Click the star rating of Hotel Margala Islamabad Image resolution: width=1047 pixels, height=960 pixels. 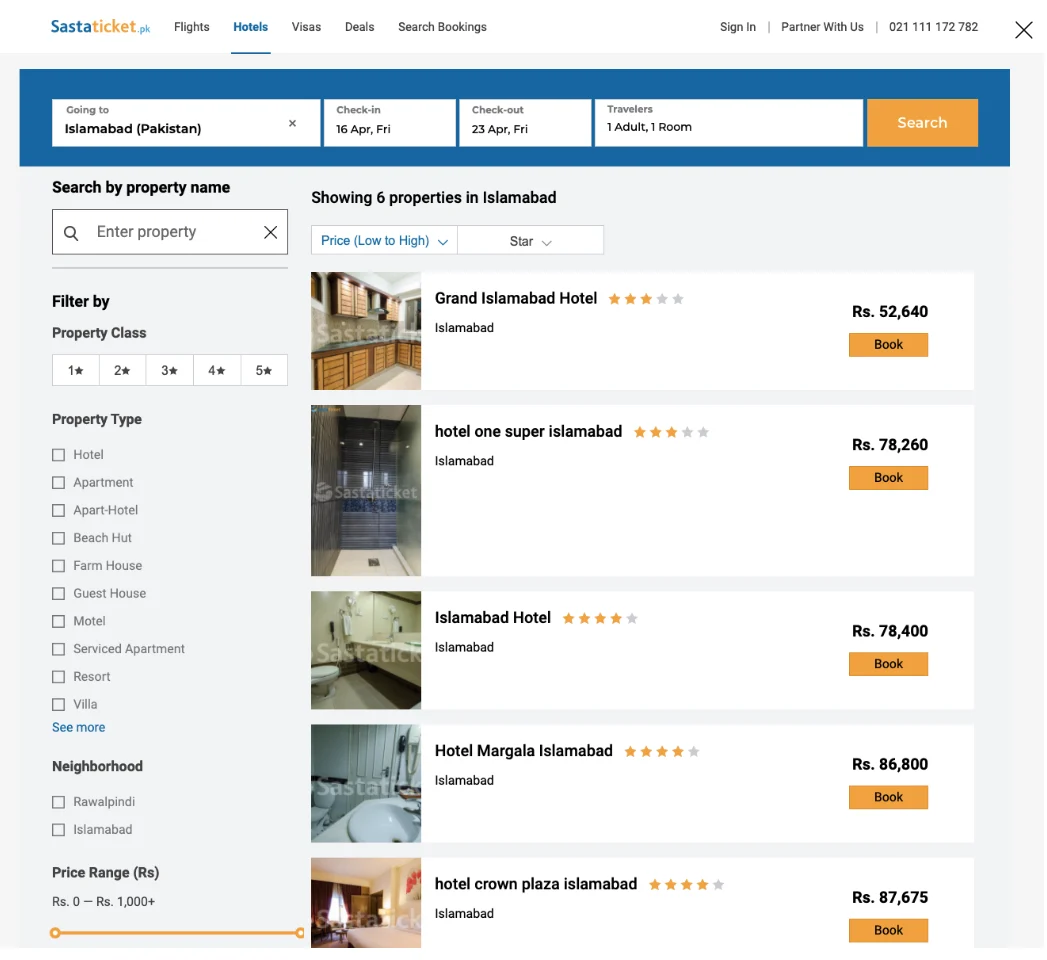(x=662, y=752)
